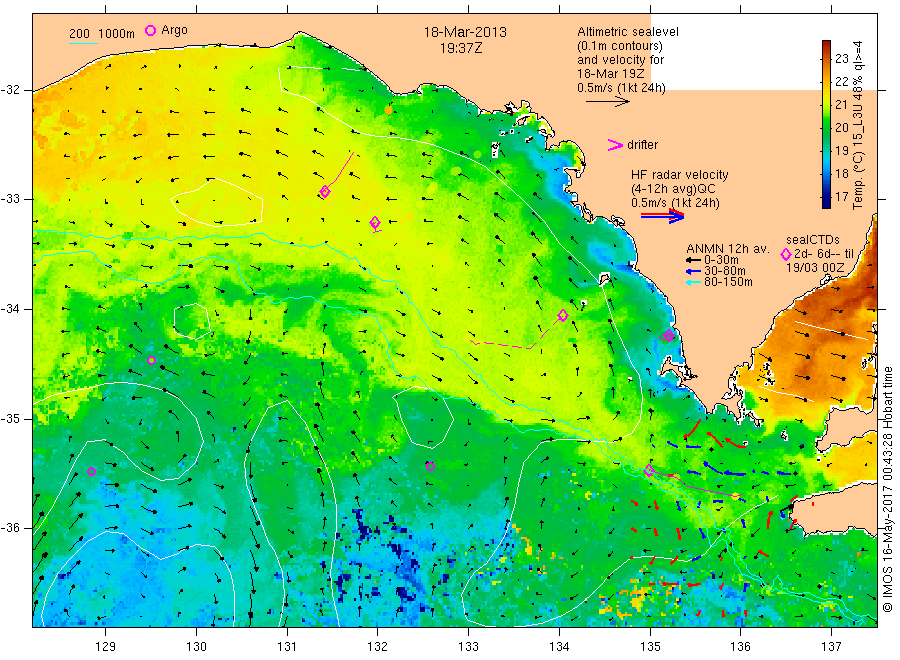Image resolution: width=900 pixels, height=660 pixels.
Task: Click the 21 color bar tick label
Action: [x=841, y=104]
